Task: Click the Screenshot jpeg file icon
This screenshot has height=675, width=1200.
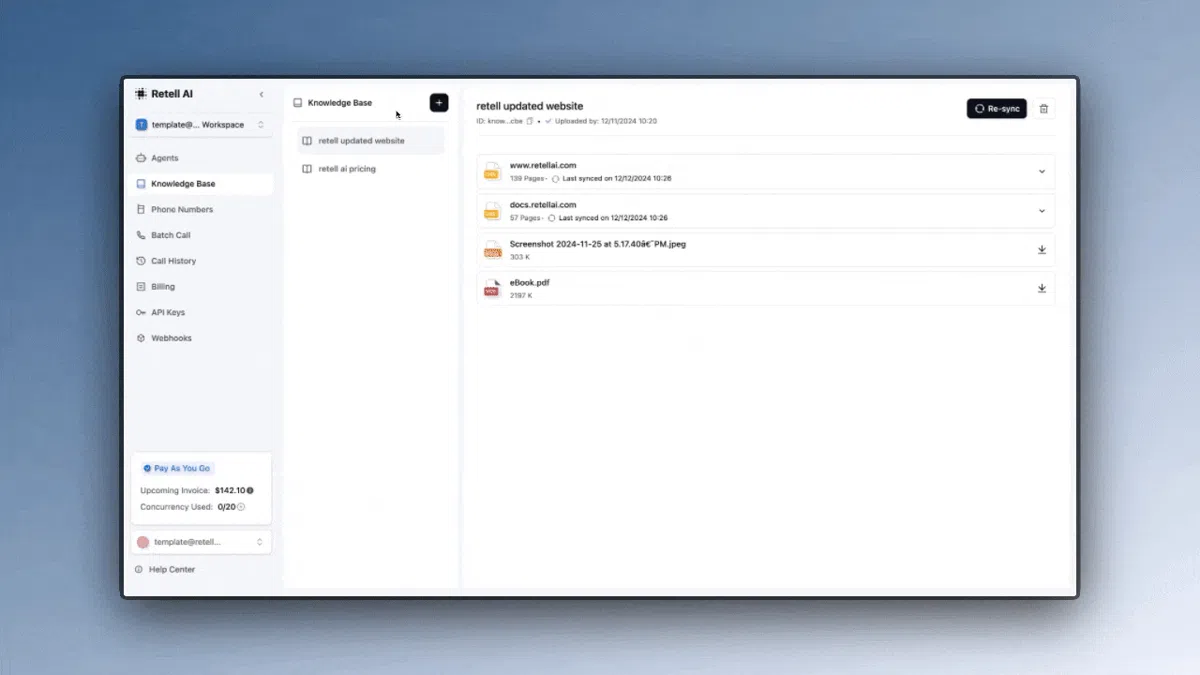Action: point(492,250)
